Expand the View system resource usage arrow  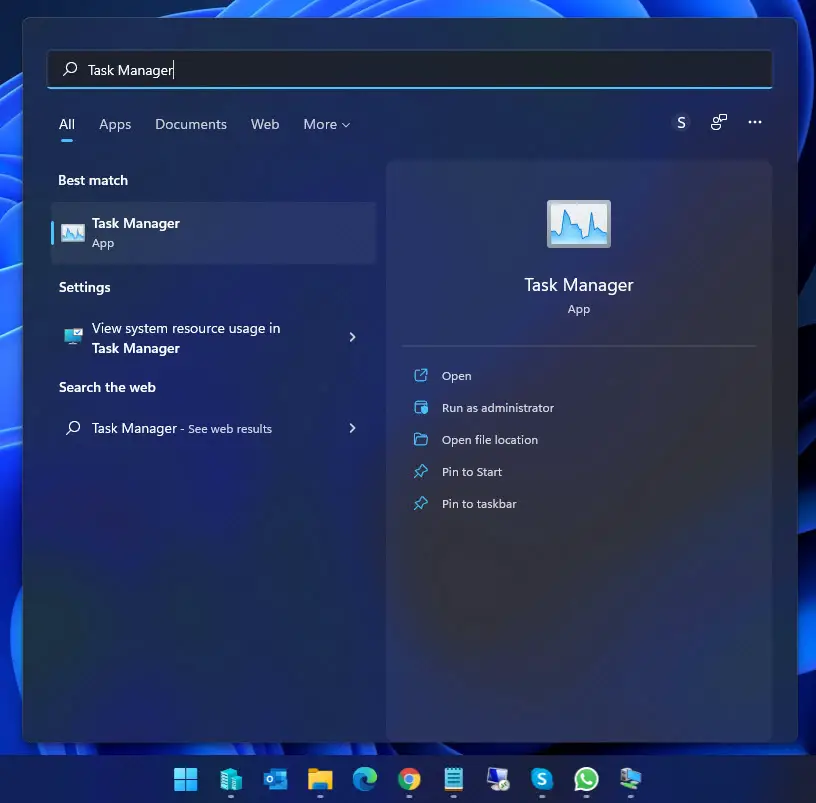click(352, 338)
